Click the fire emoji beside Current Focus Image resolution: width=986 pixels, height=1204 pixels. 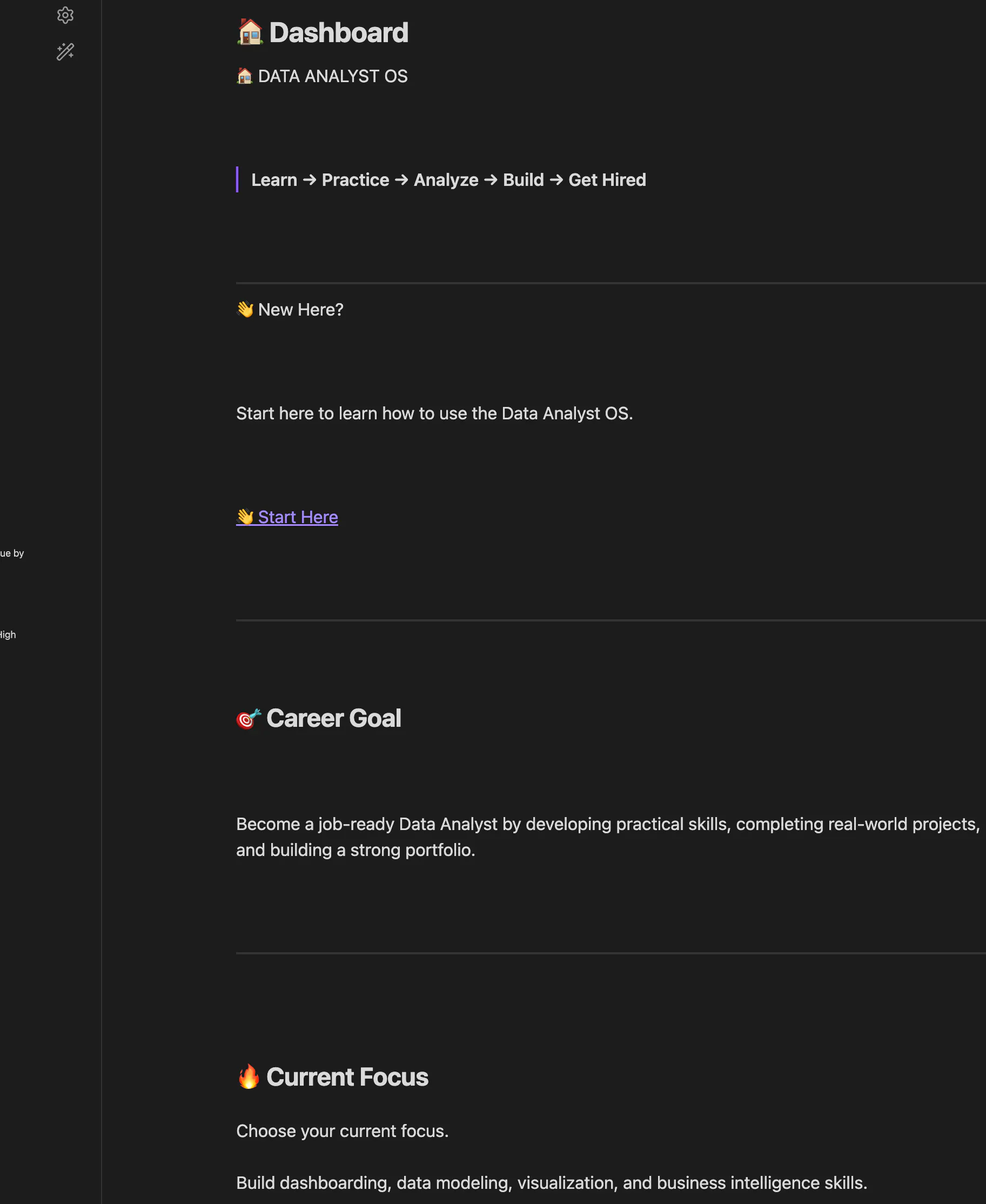point(249,1078)
